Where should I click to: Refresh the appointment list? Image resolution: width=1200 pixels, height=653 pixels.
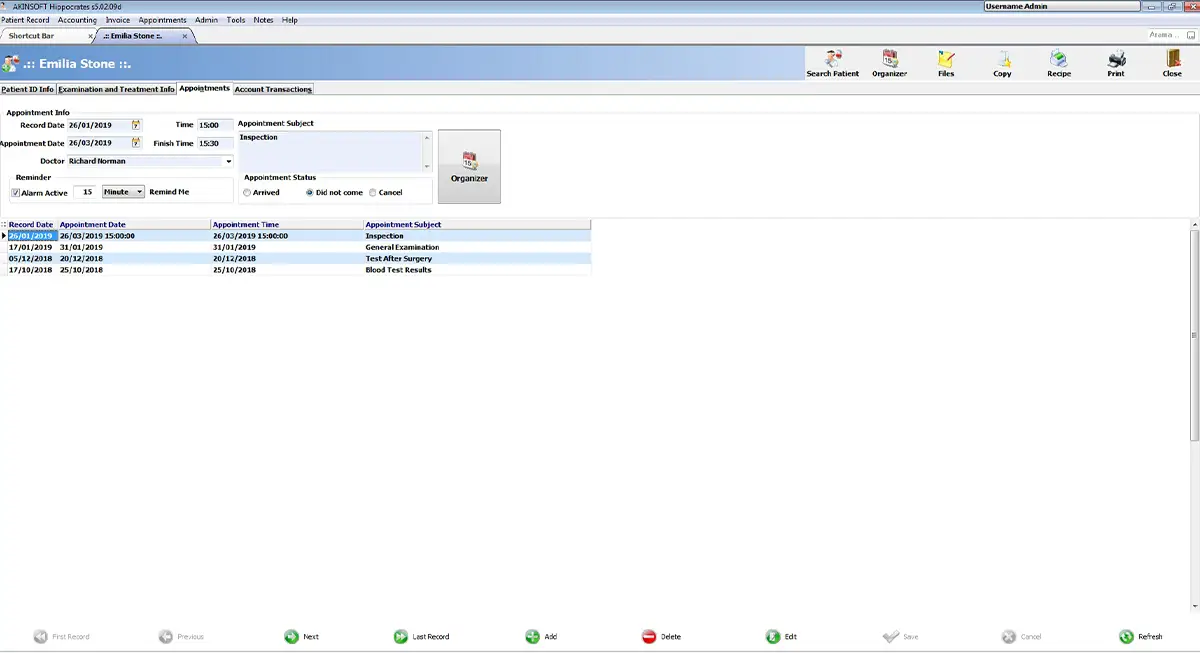pyautogui.click(x=1141, y=636)
